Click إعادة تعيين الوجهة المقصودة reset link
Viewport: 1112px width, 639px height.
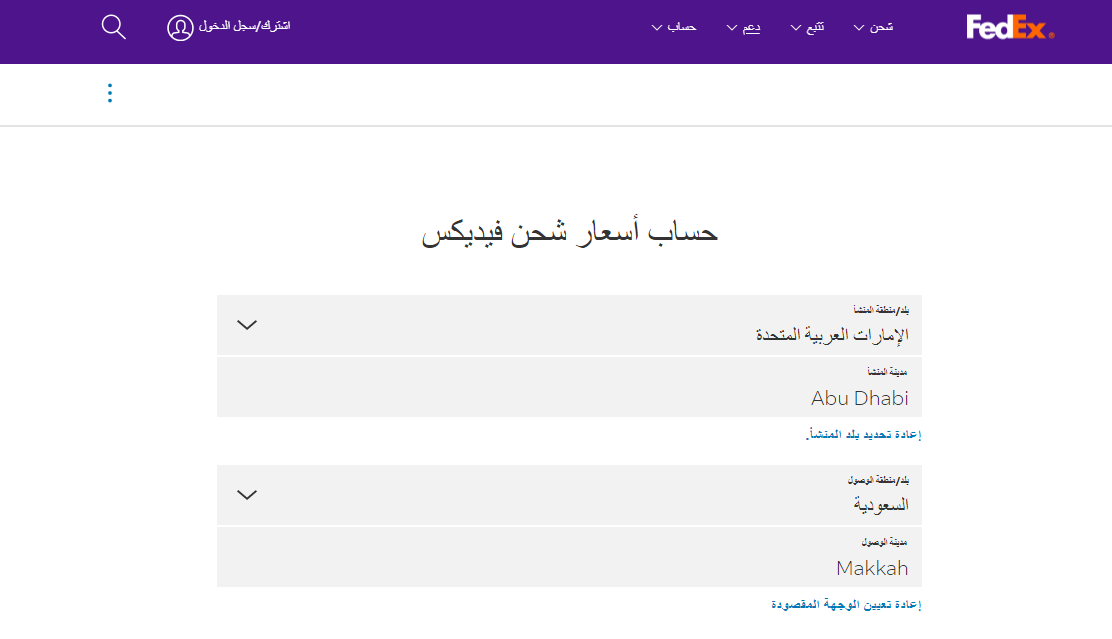coord(846,604)
